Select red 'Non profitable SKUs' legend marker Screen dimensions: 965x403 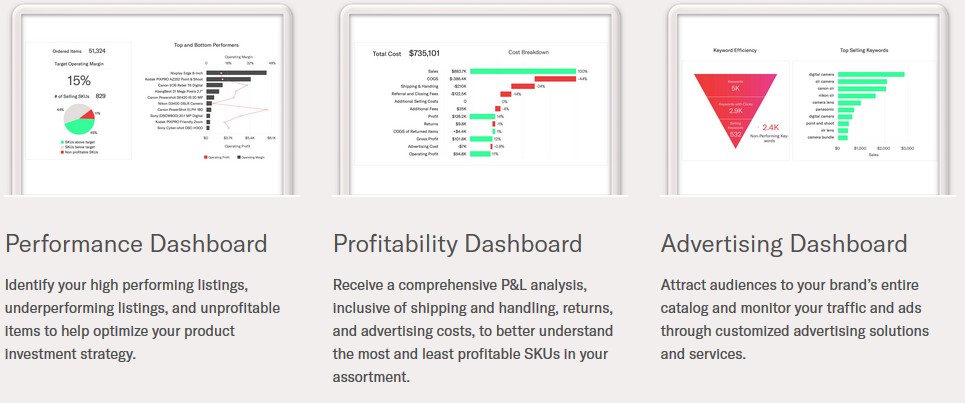click(62, 151)
